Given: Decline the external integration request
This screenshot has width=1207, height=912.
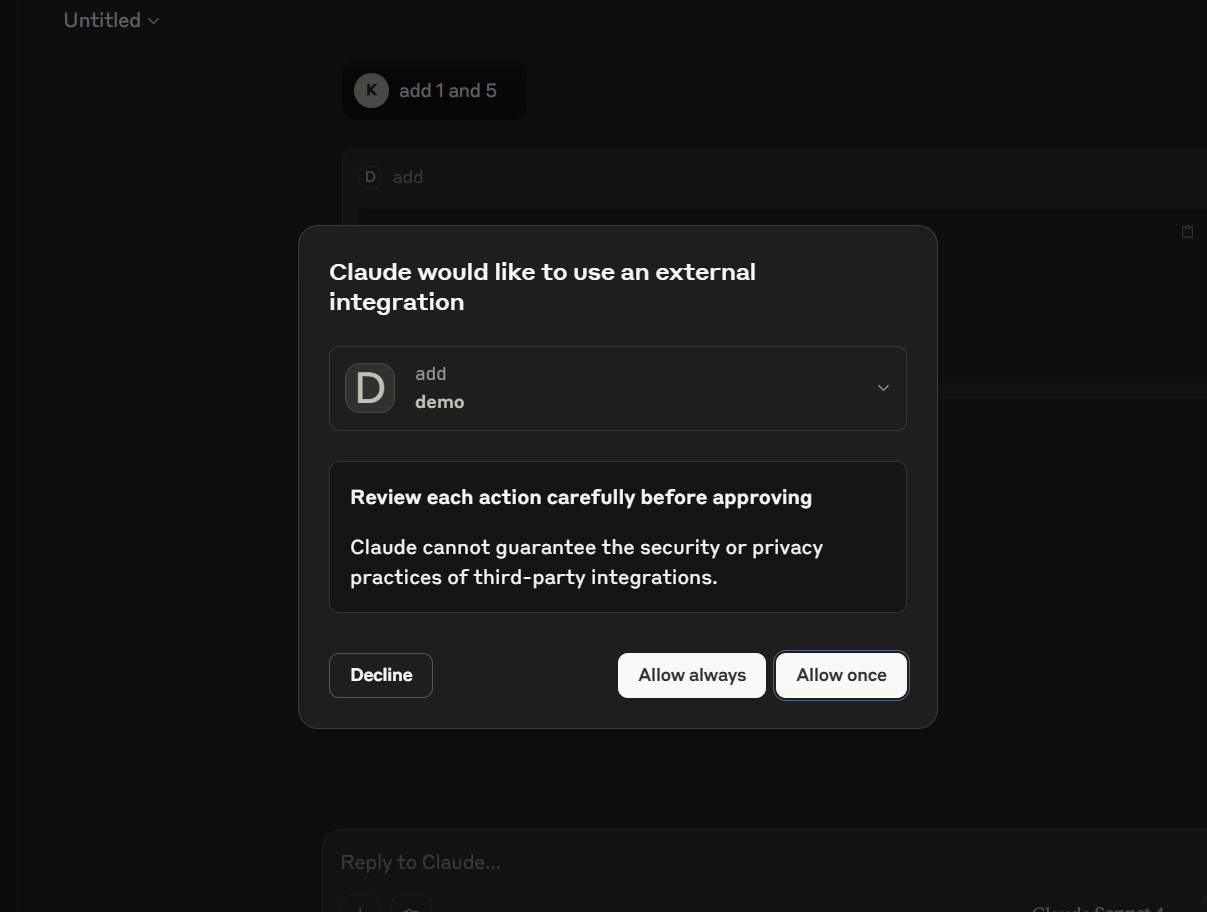Looking at the screenshot, I should click(380, 675).
